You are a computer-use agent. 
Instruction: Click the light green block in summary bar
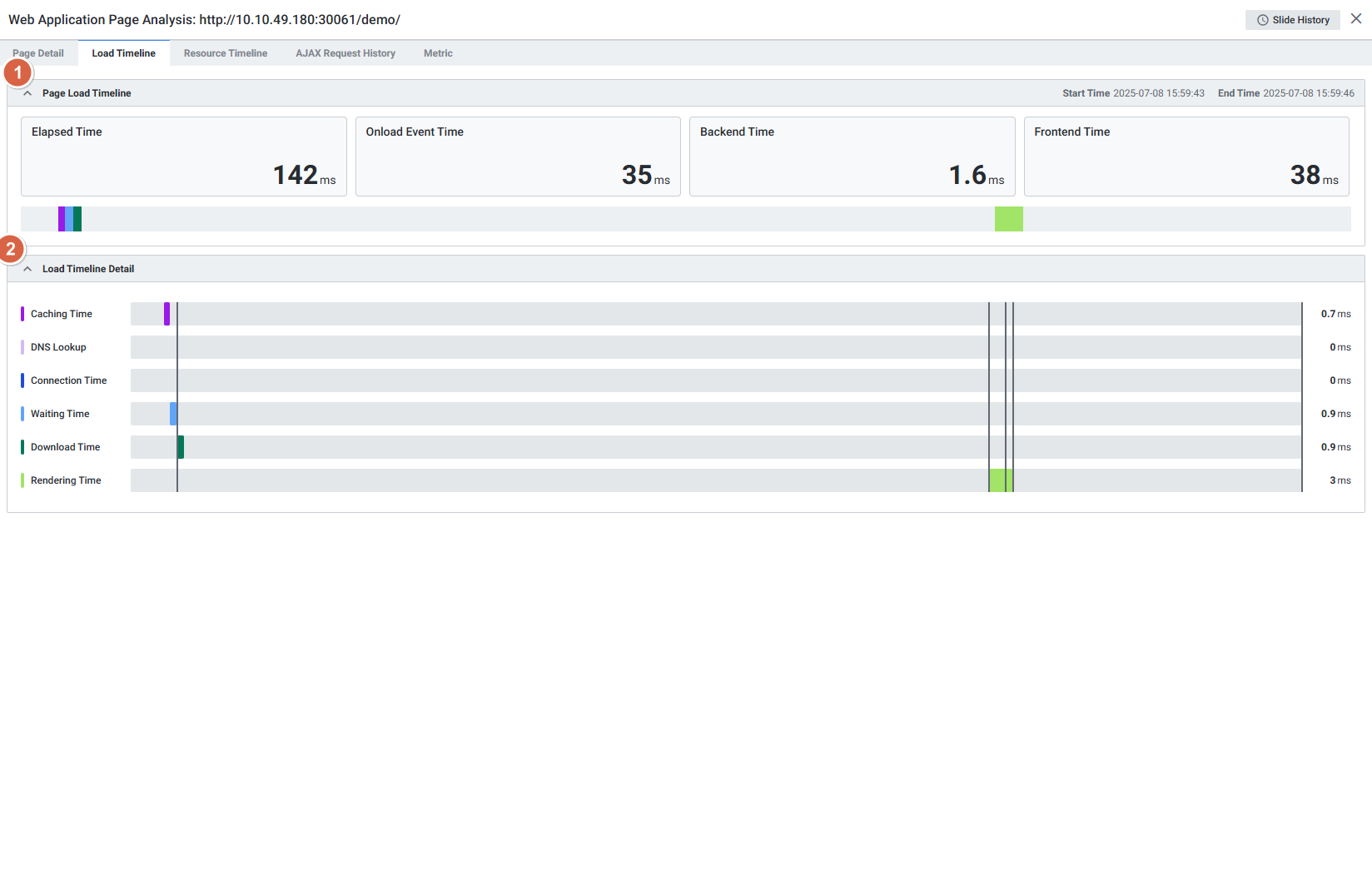[x=1008, y=219]
